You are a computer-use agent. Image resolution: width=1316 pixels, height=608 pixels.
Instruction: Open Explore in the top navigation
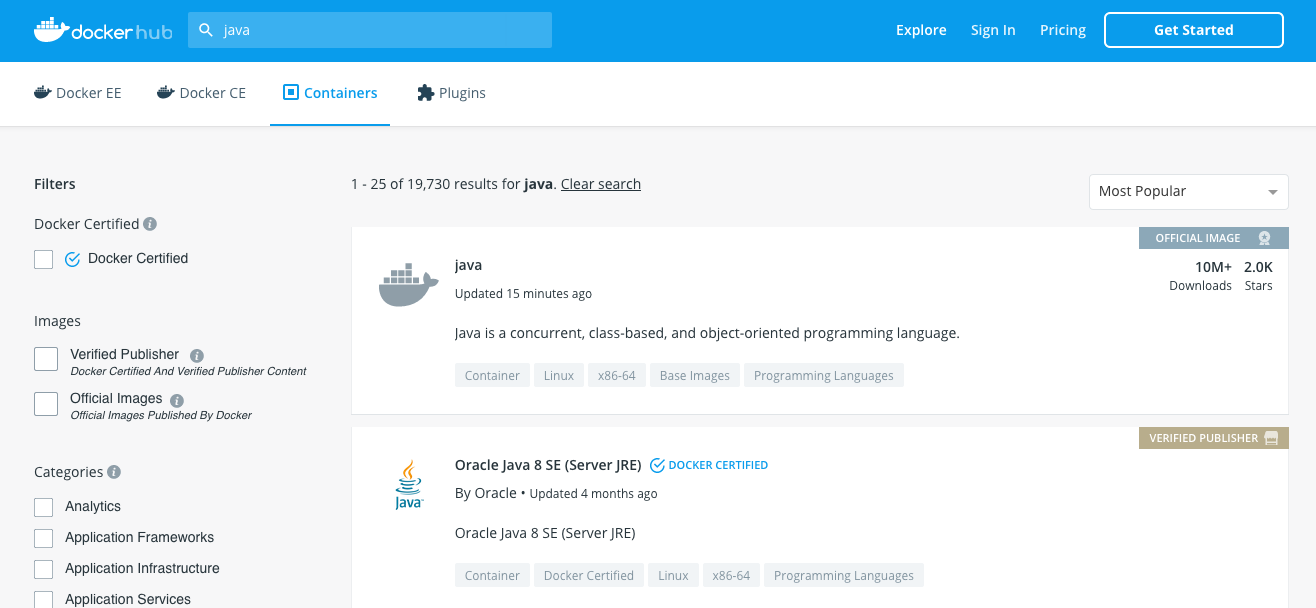[921, 30]
